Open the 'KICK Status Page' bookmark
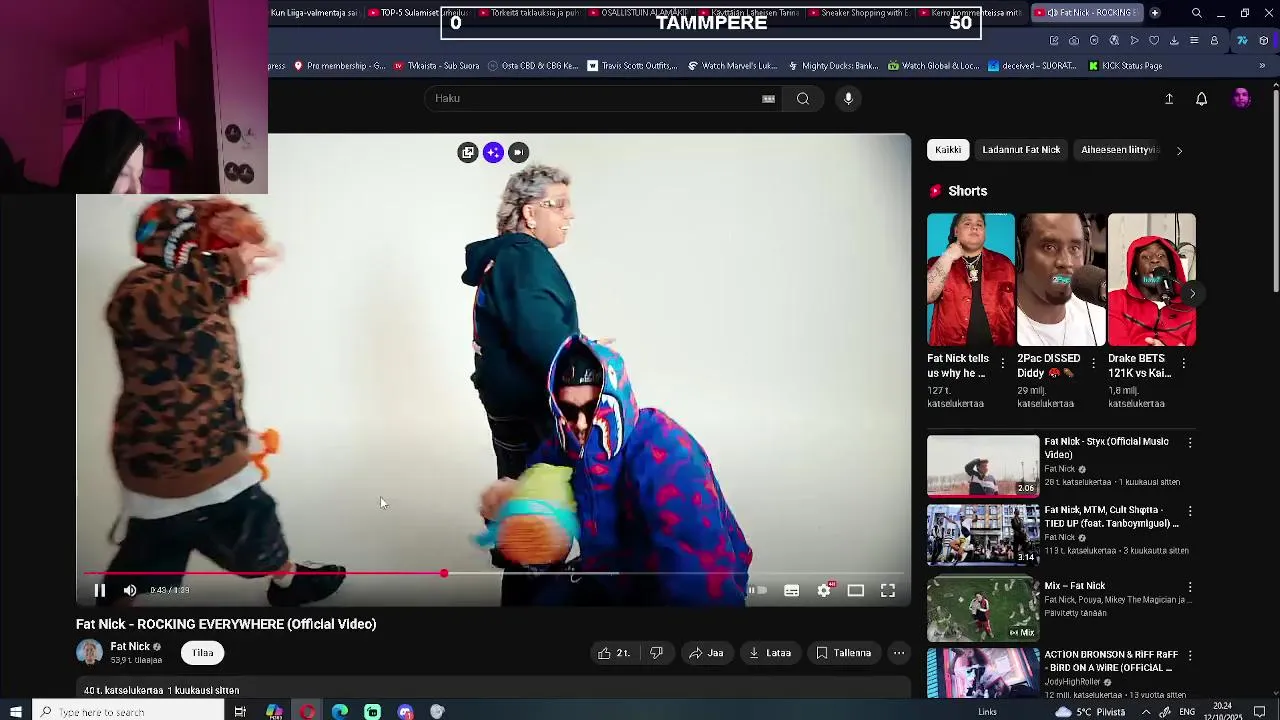The image size is (1280, 720). point(1125,66)
